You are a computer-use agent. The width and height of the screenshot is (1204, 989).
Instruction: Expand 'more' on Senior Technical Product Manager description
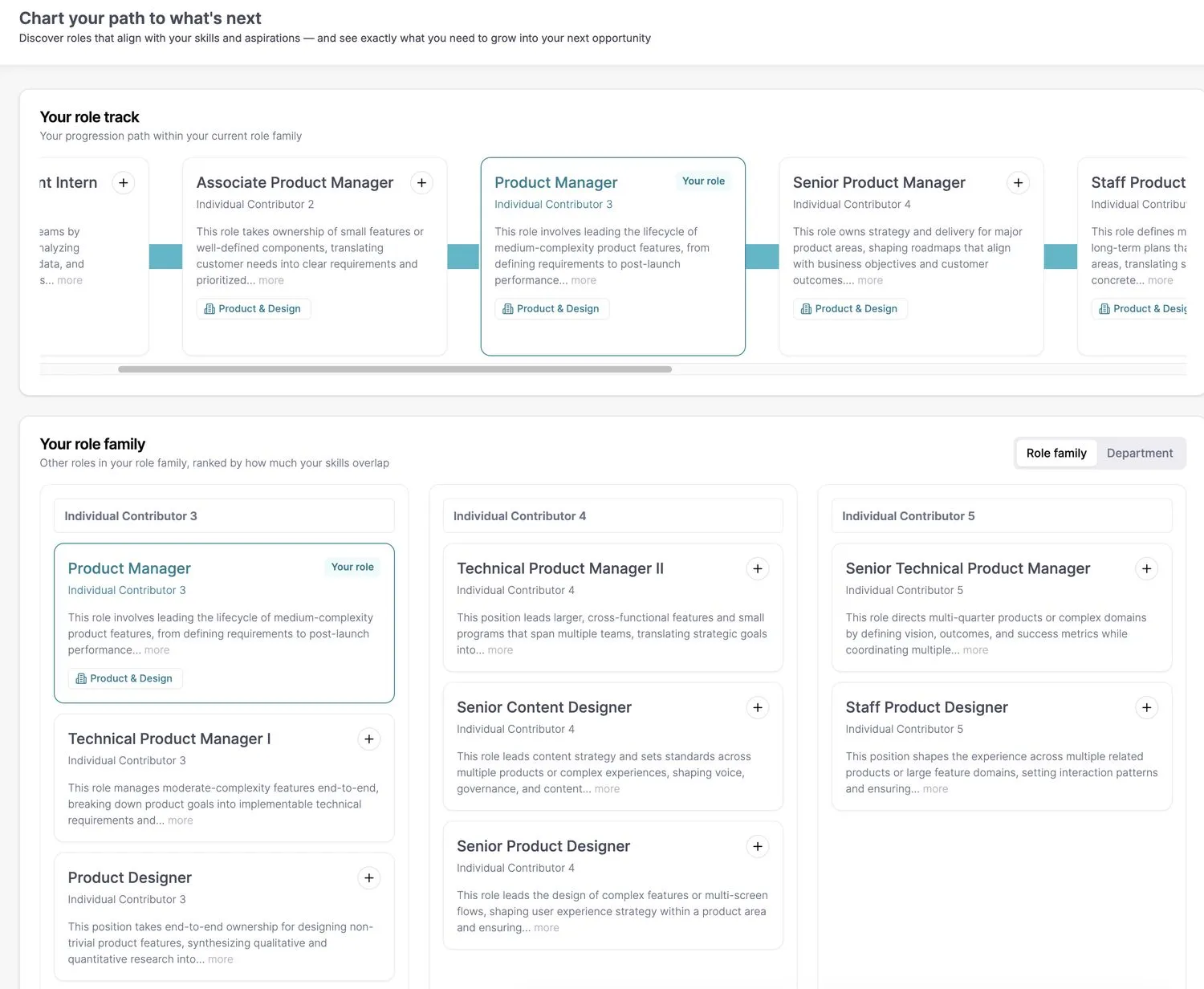point(975,651)
